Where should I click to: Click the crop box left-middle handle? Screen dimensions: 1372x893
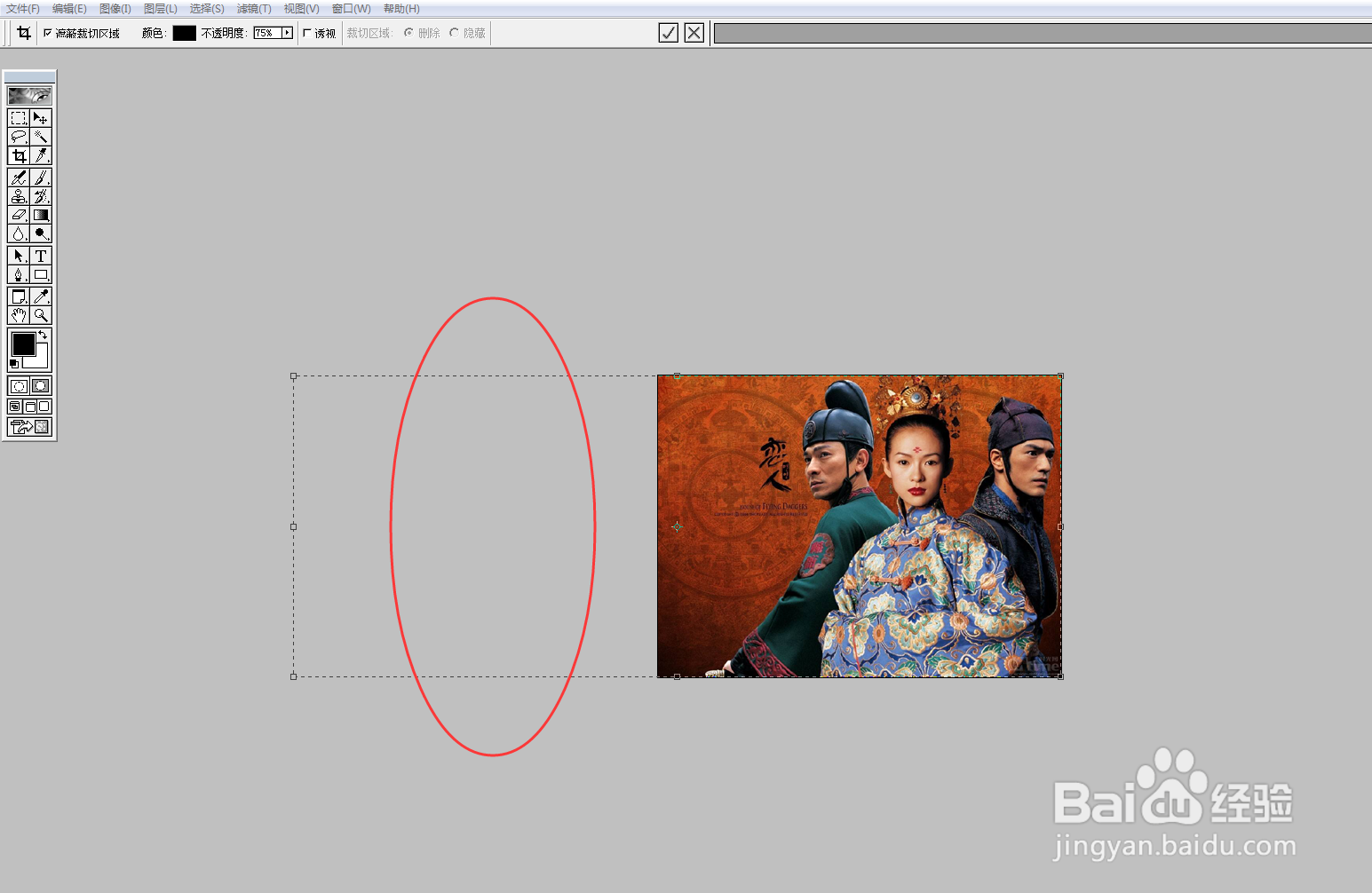pos(294,526)
